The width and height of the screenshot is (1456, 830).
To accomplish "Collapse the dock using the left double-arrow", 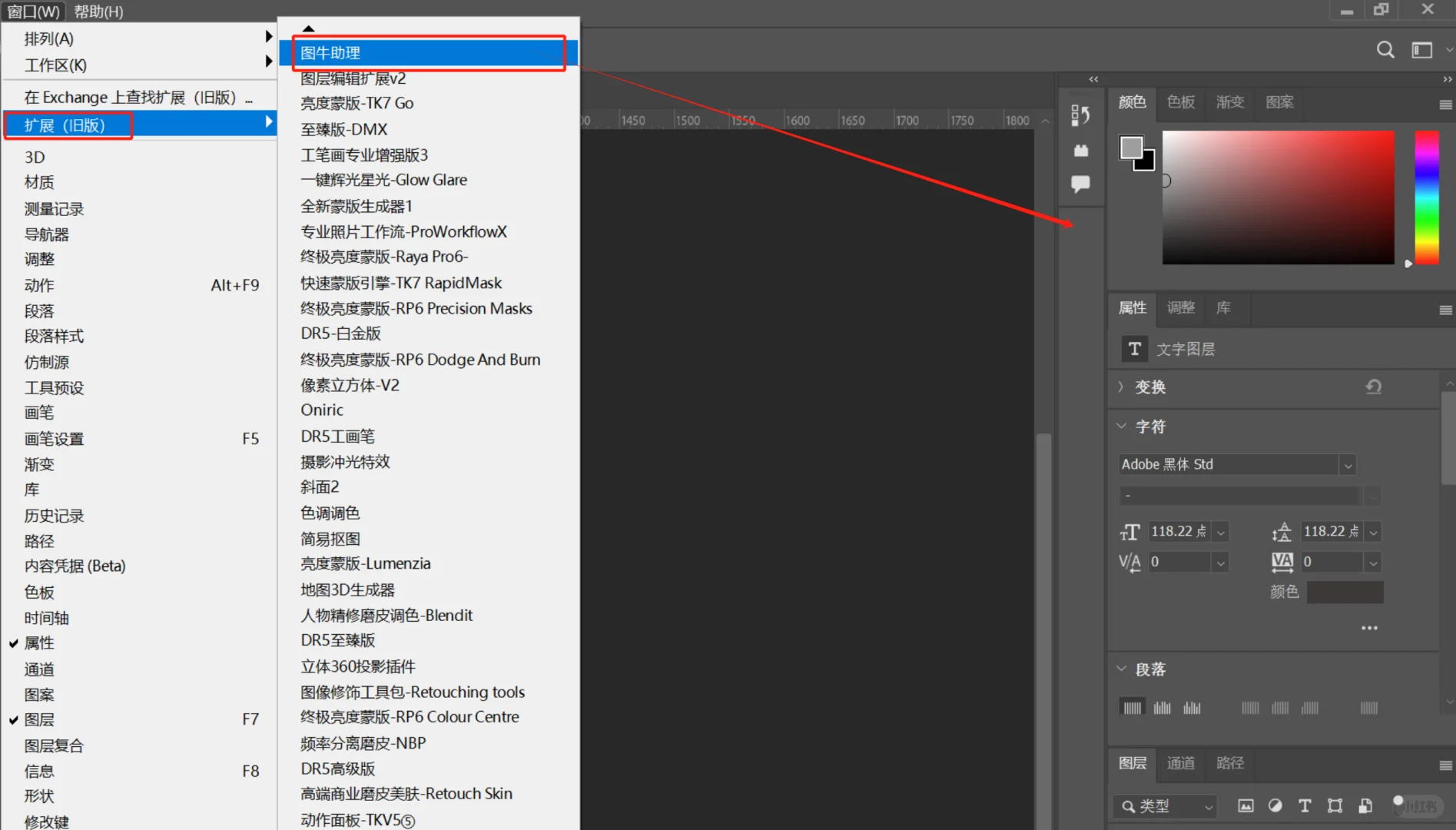I will click(1093, 79).
